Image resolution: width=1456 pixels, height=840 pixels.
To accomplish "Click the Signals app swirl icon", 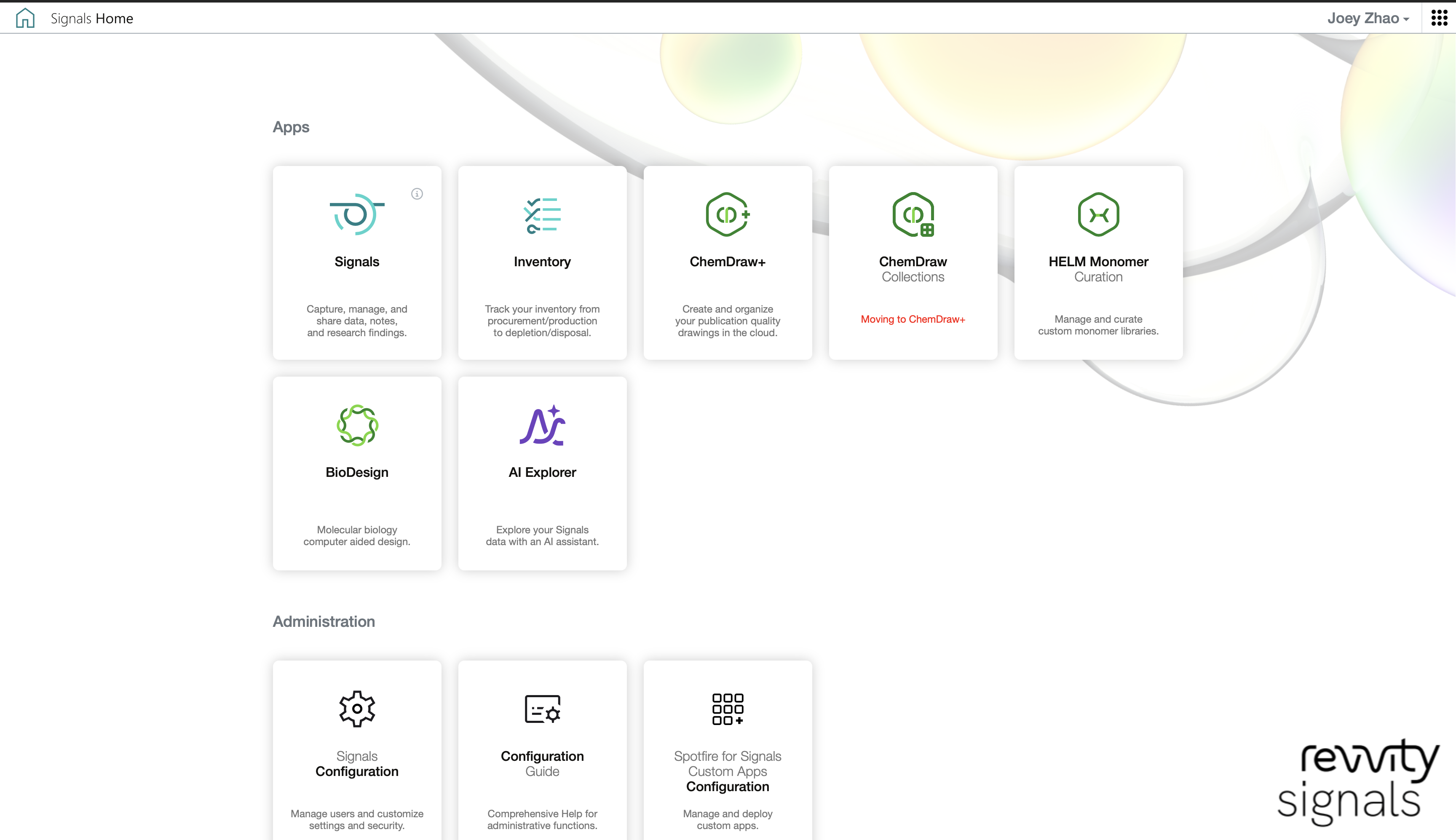I will (356, 214).
